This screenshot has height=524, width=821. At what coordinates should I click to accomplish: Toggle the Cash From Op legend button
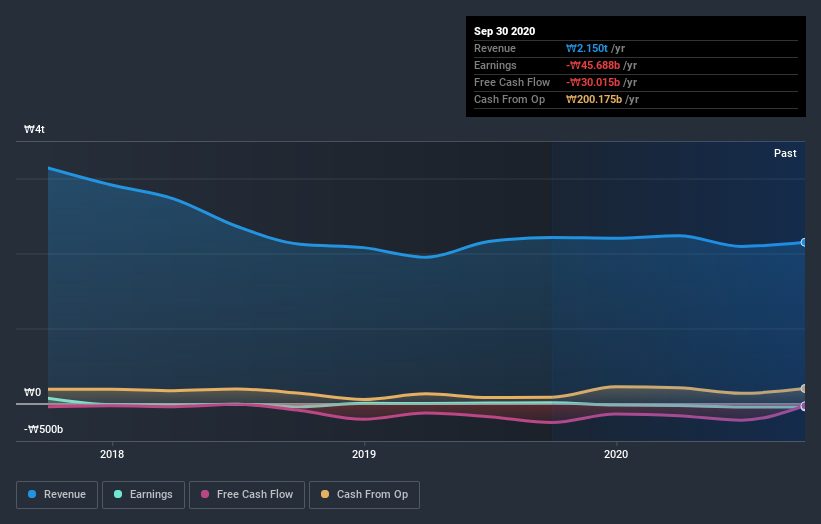pyautogui.click(x=364, y=495)
